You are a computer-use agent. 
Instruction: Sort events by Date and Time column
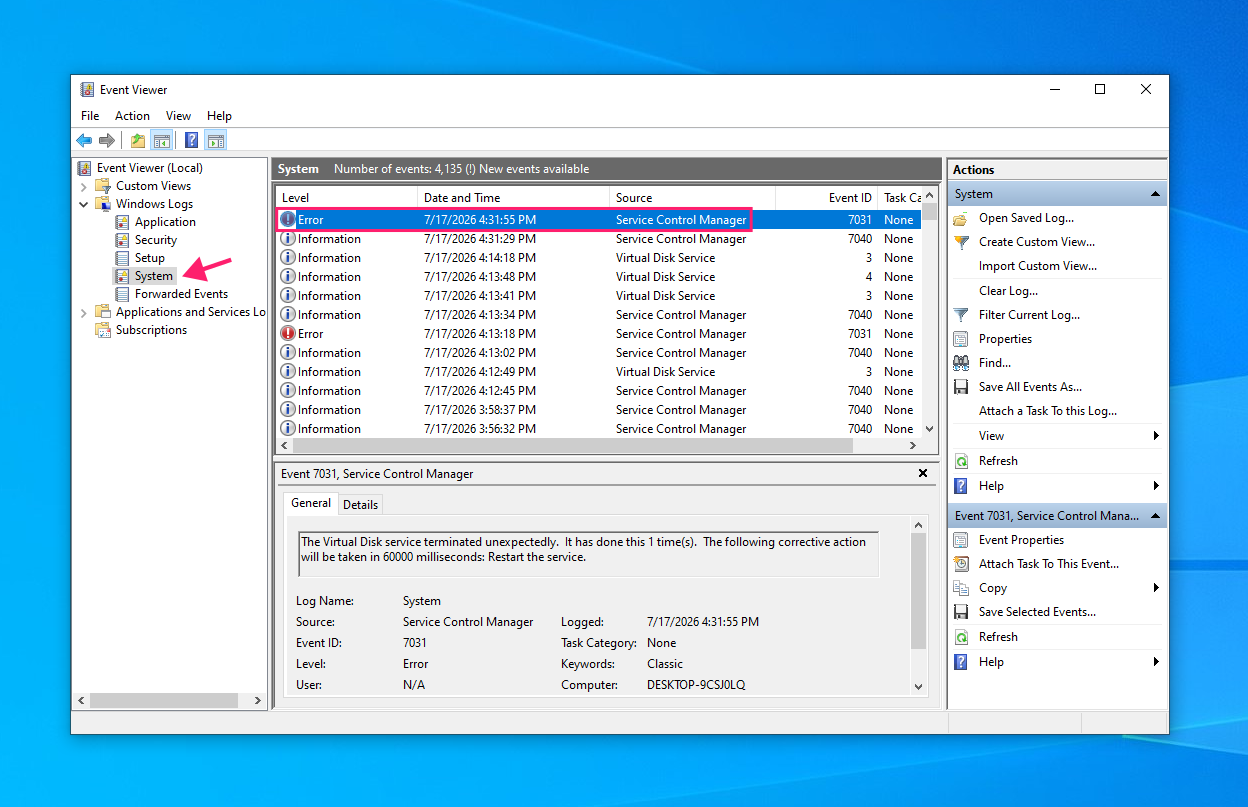[513, 198]
